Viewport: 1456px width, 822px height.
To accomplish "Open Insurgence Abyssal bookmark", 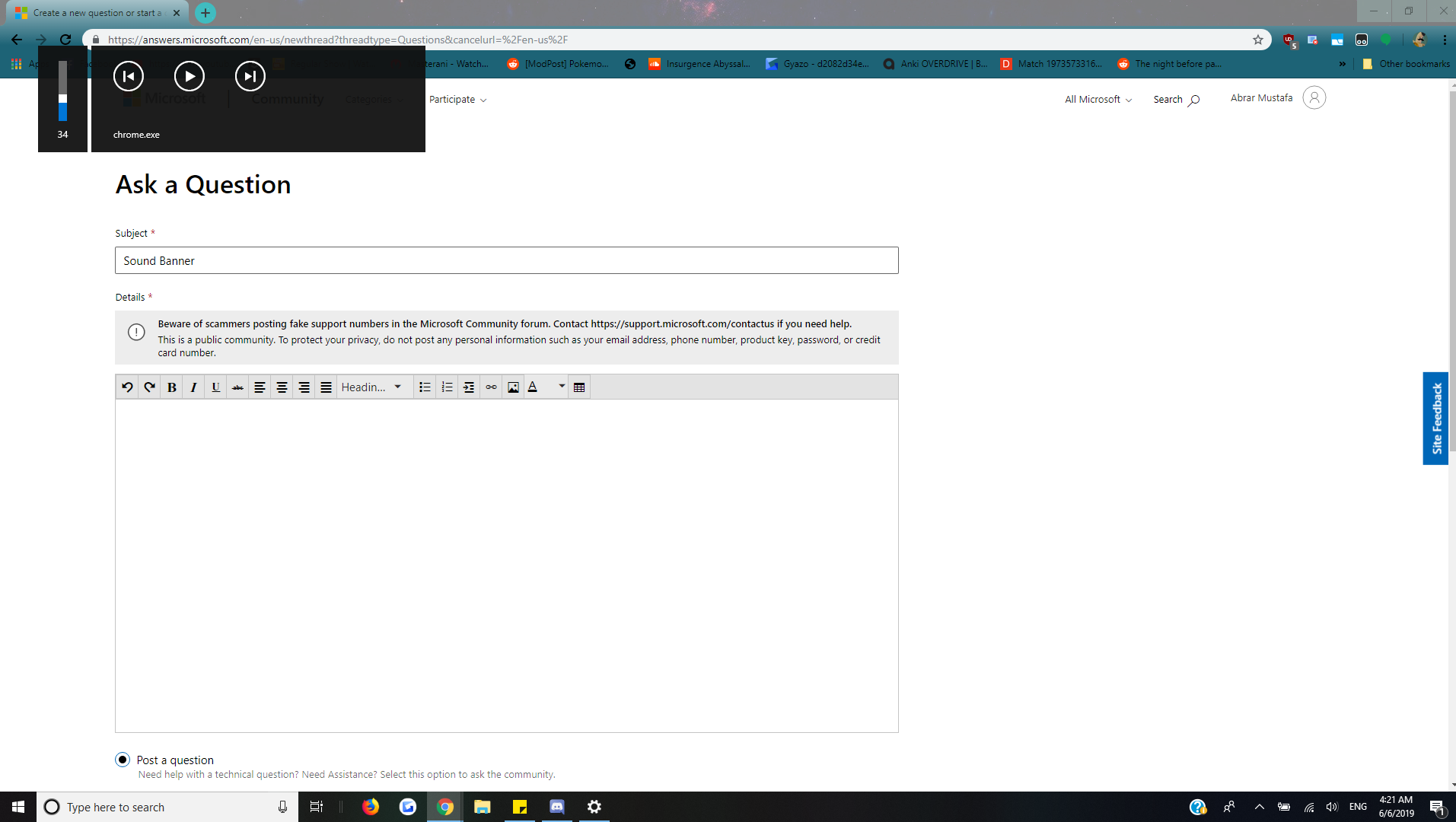I will (x=699, y=64).
